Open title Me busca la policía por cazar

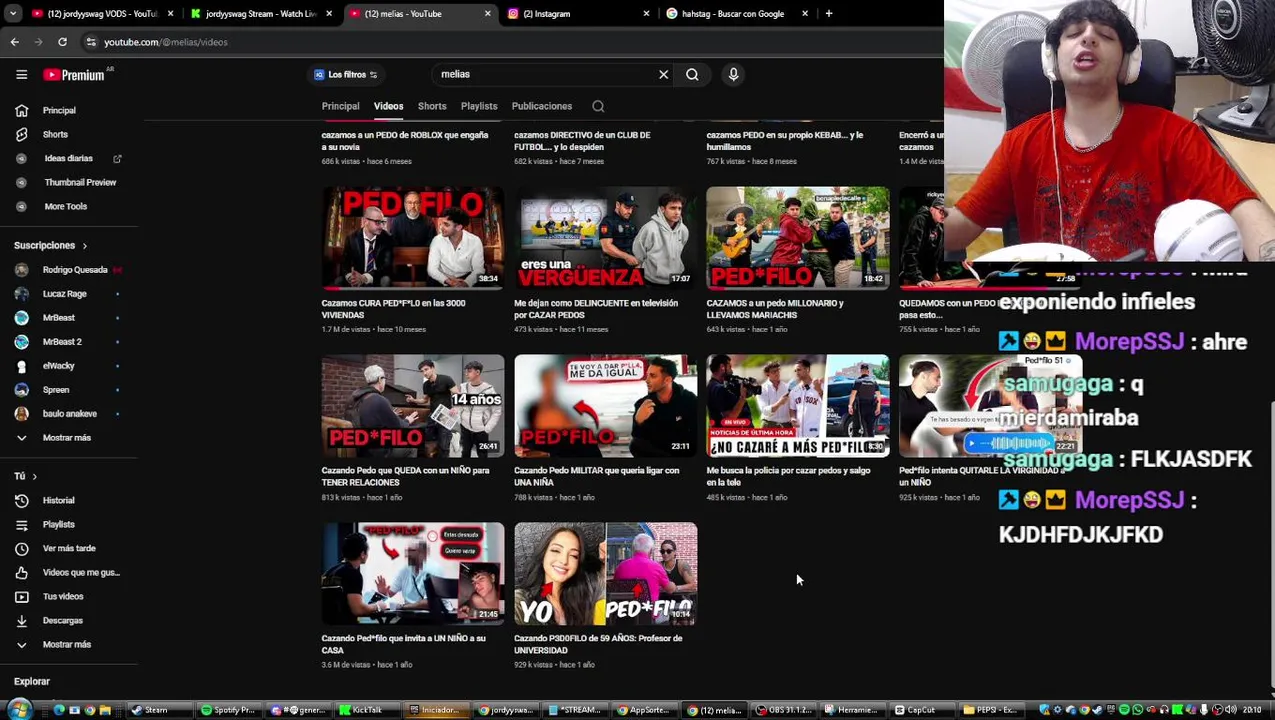788,476
